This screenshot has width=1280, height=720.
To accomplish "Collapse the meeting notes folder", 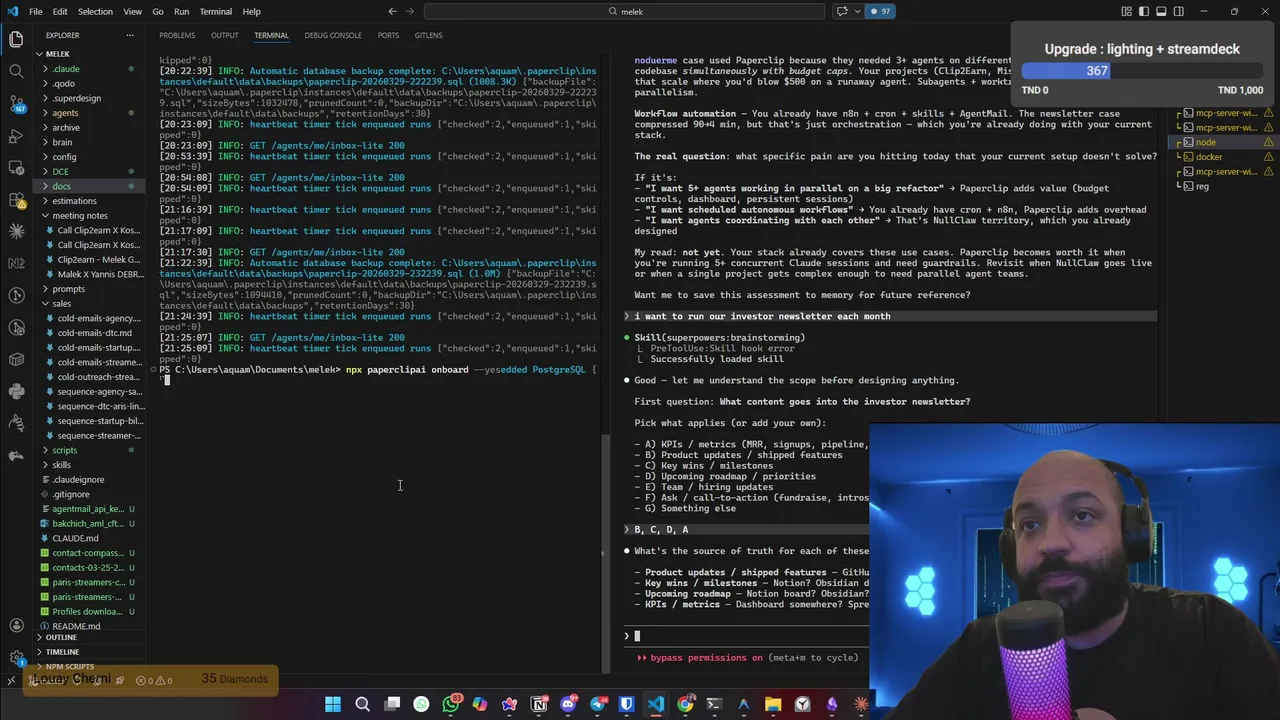I will (x=90, y=215).
